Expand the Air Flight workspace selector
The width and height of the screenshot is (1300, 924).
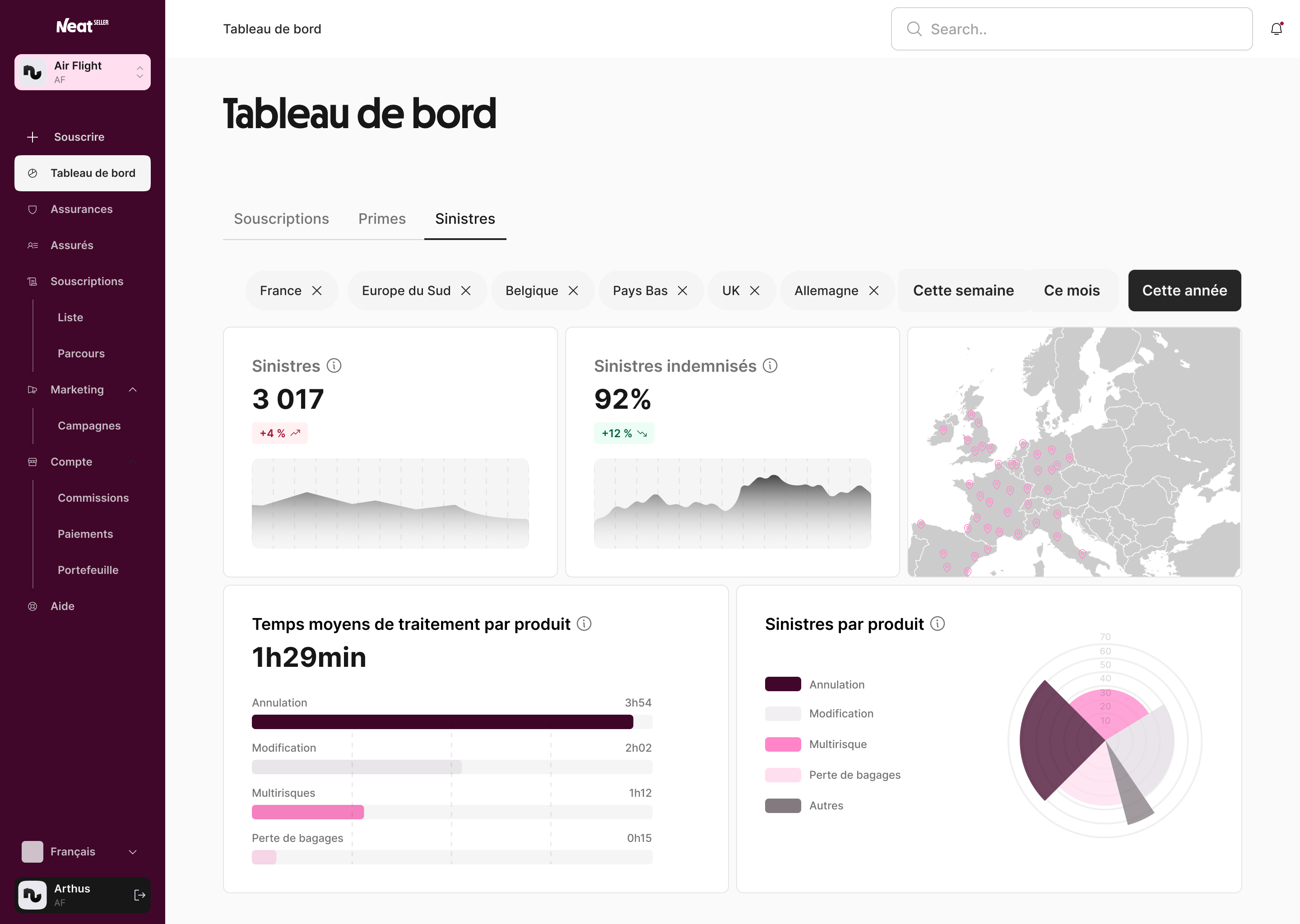click(x=139, y=72)
